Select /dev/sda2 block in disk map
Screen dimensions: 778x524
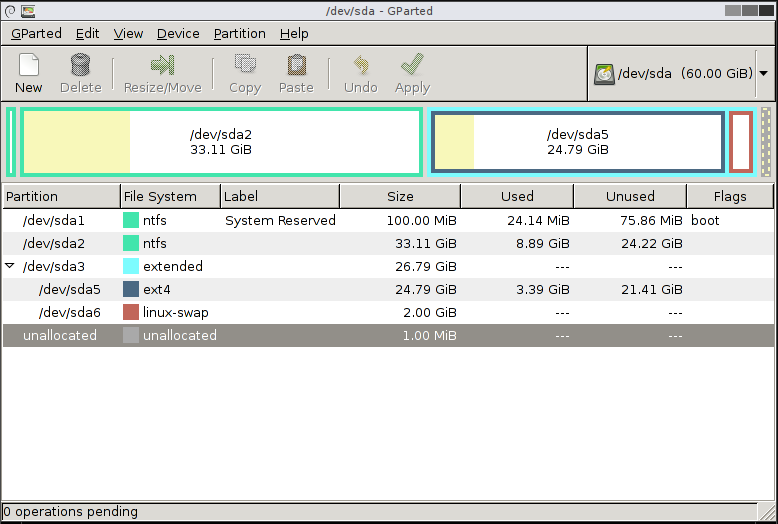click(221, 142)
